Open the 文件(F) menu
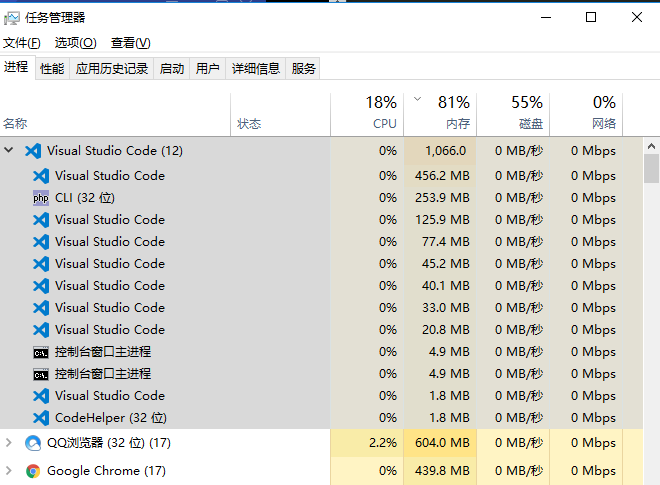 [x=22, y=43]
